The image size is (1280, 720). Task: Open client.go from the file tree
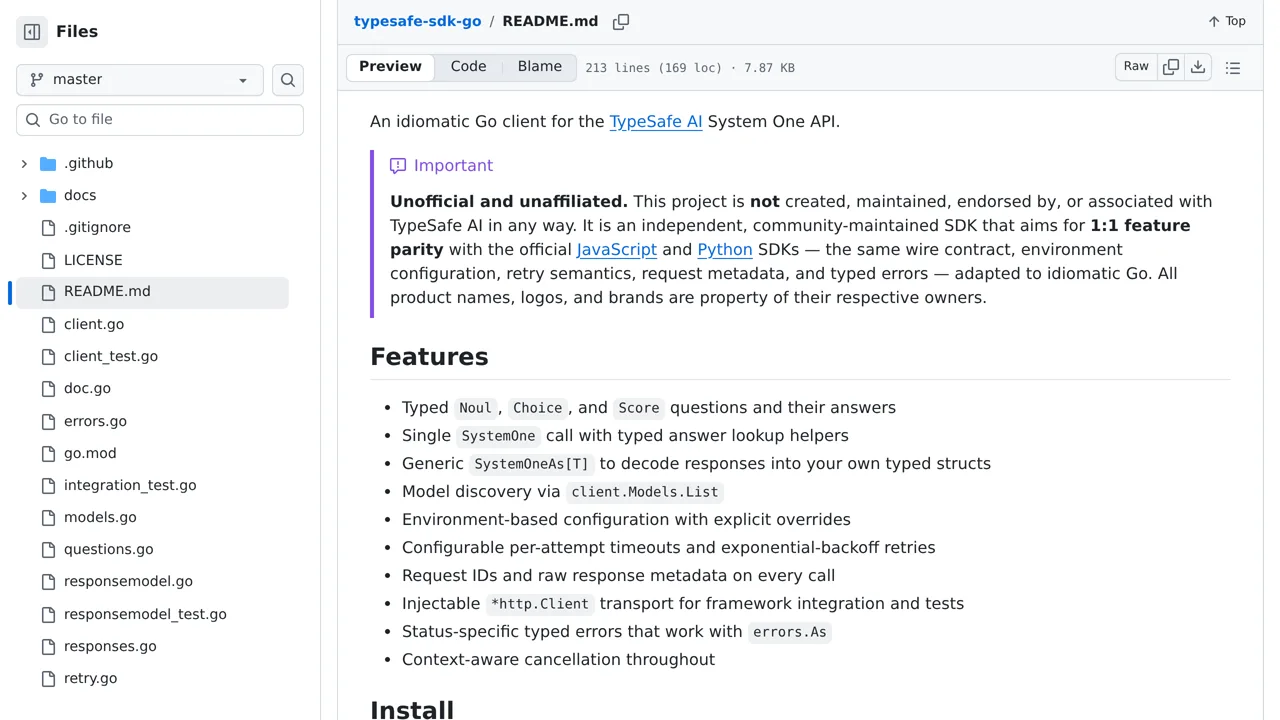click(x=94, y=324)
